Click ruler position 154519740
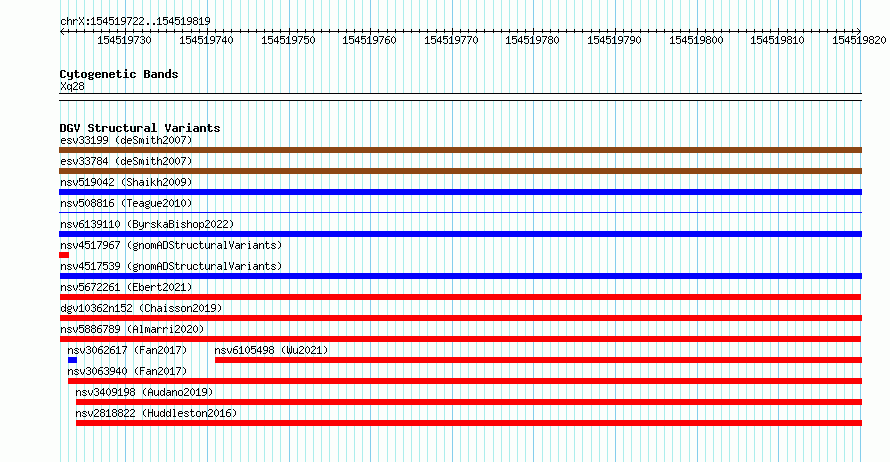The height and width of the screenshot is (462, 890). [x=206, y=40]
